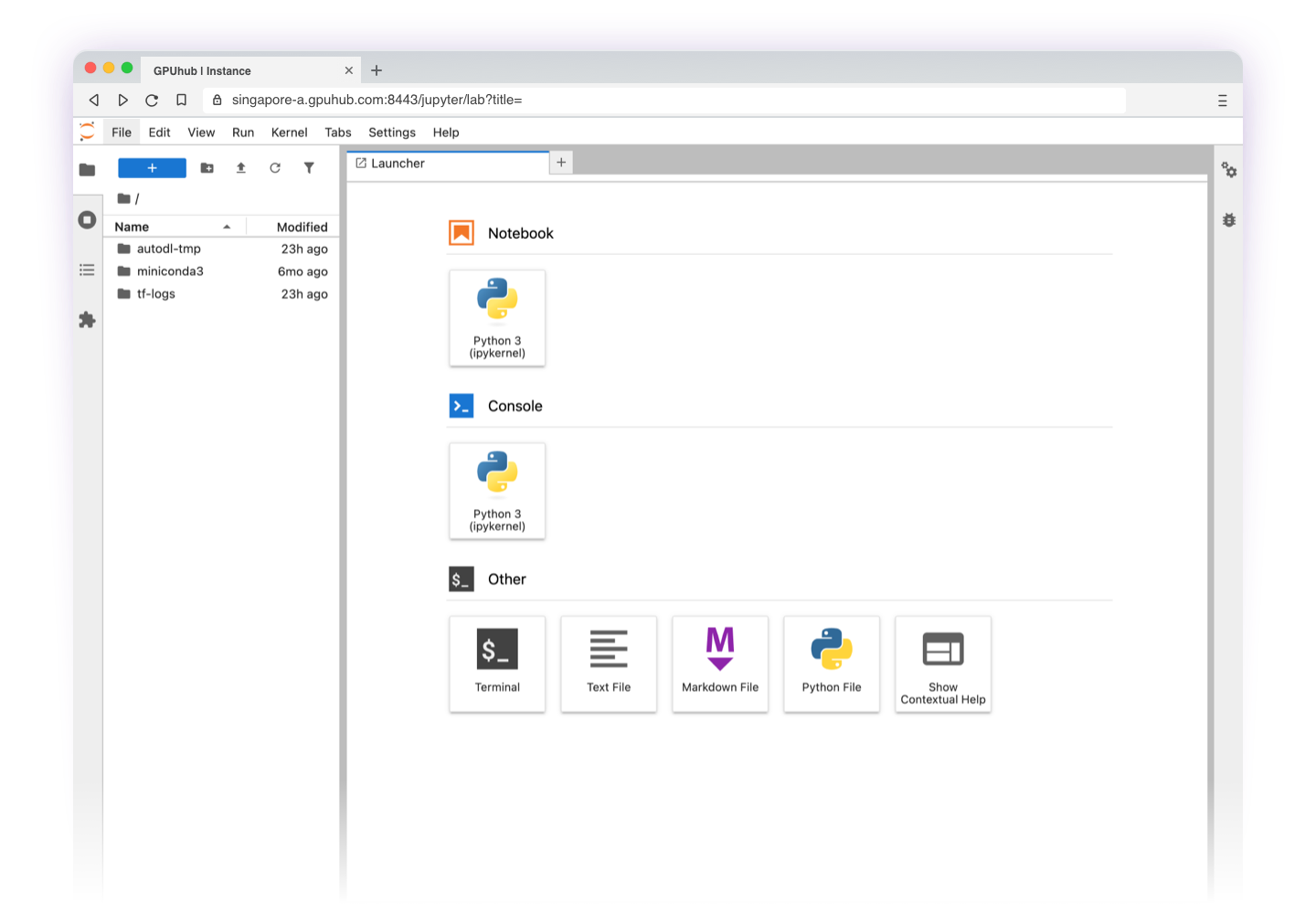Start a Python 3 console
This screenshot has width=1316, height=914.
(x=497, y=491)
